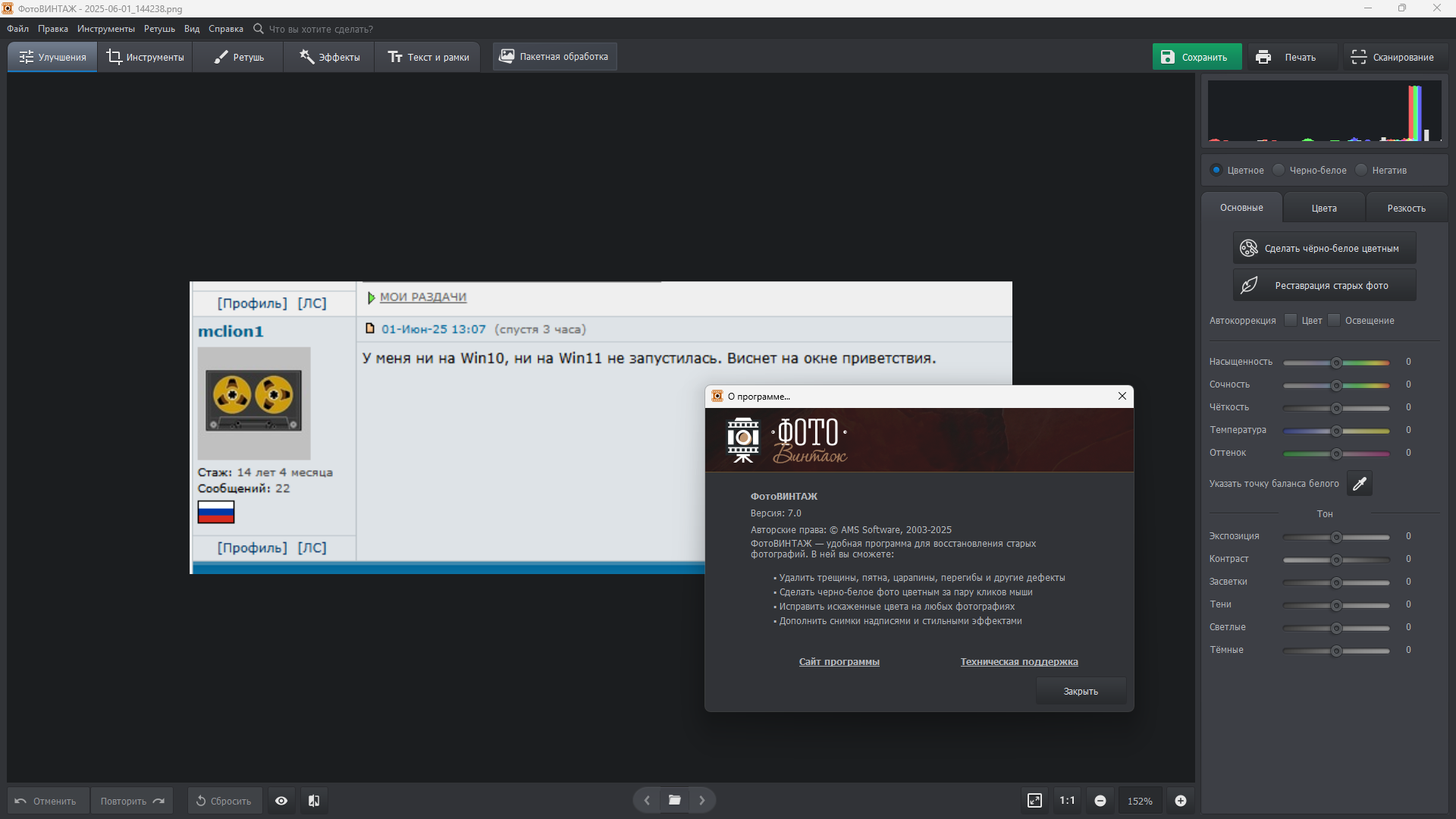Image resolution: width=1456 pixels, height=819 pixels.
Task: Open folder icon in bottom navigation
Action: pyautogui.click(x=674, y=800)
